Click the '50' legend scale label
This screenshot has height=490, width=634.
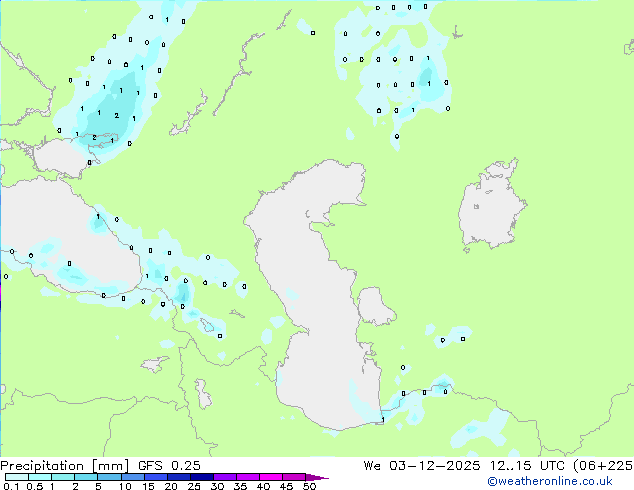[x=309, y=486]
